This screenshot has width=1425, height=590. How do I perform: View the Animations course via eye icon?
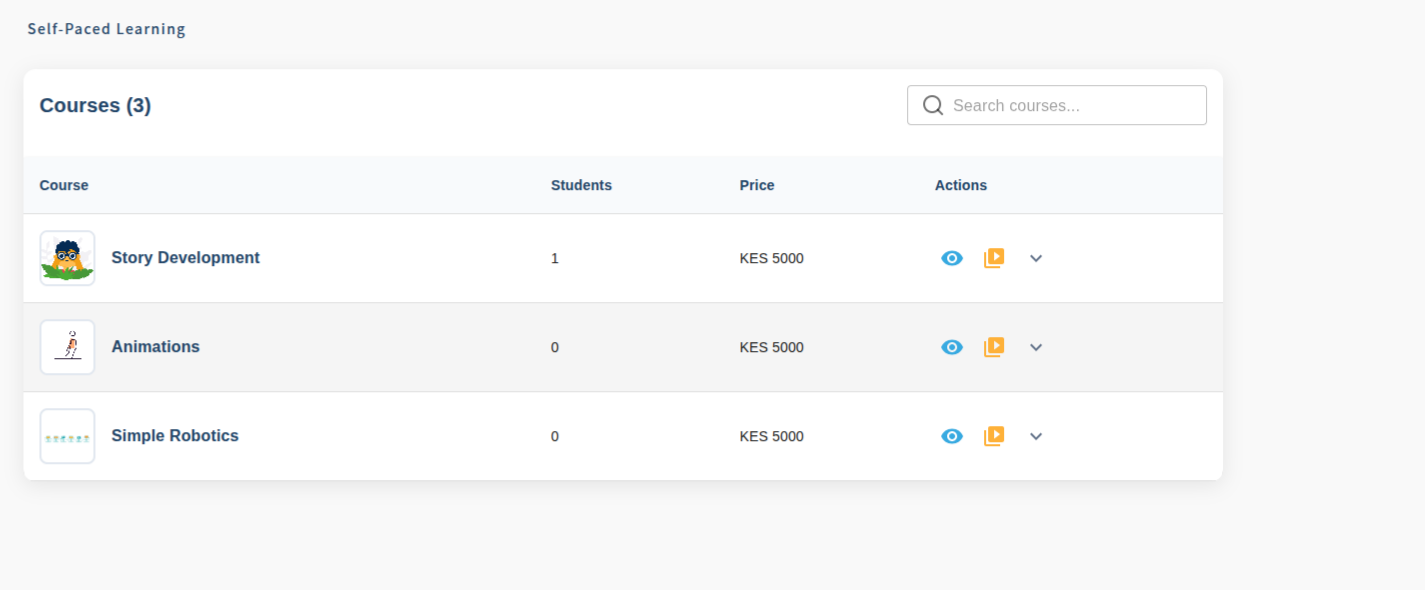(x=952, y=347)
